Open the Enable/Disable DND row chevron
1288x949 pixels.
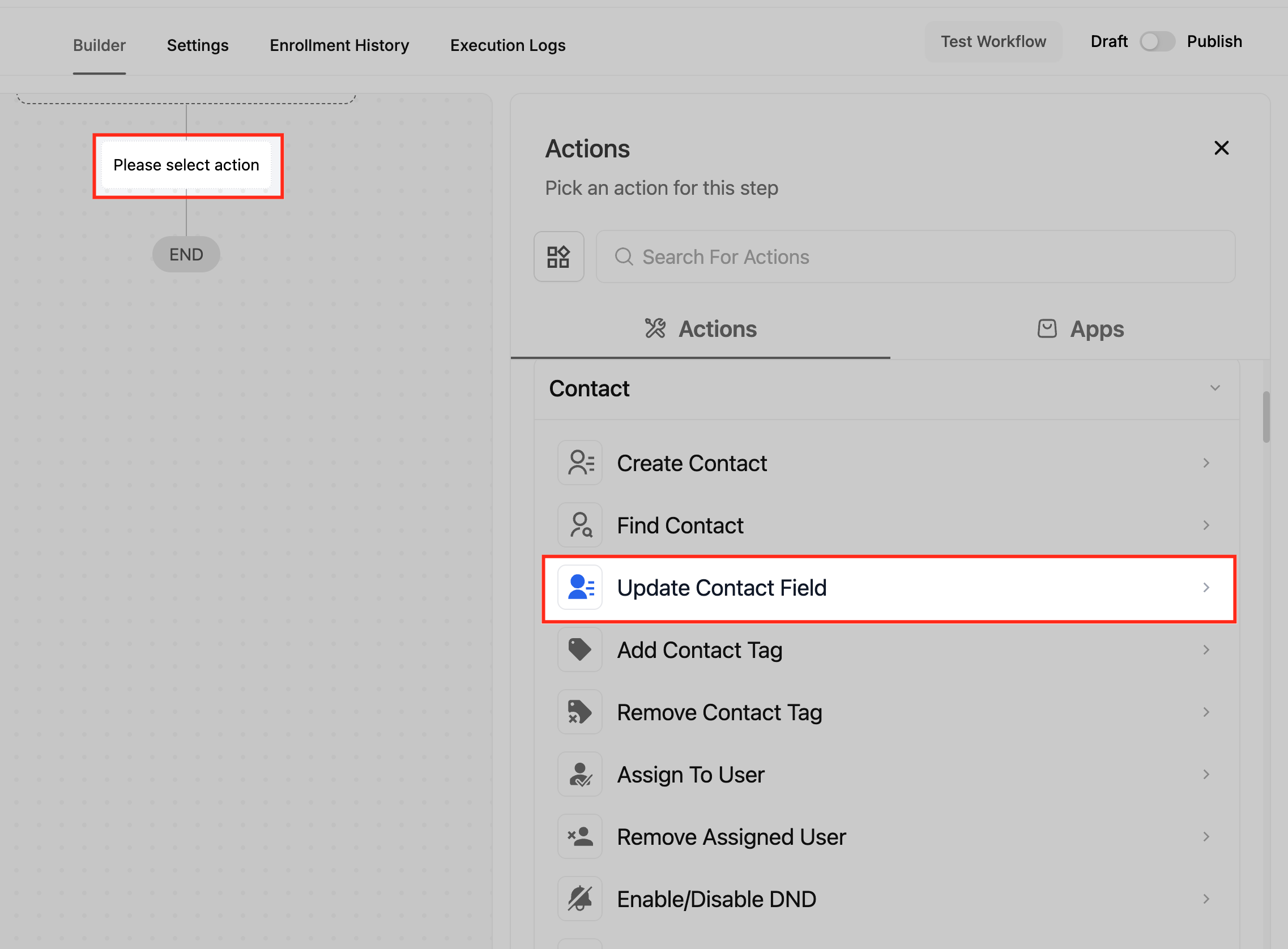(1206, 899)
